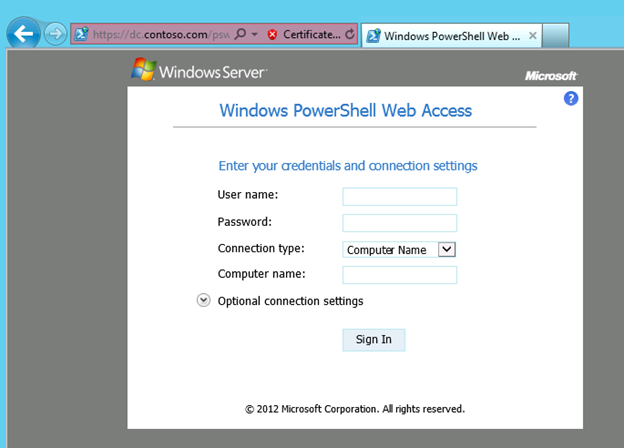Click the PowerShell site icon in address bar
Viewport: 624px width, 448px height.
click(82, 34)
